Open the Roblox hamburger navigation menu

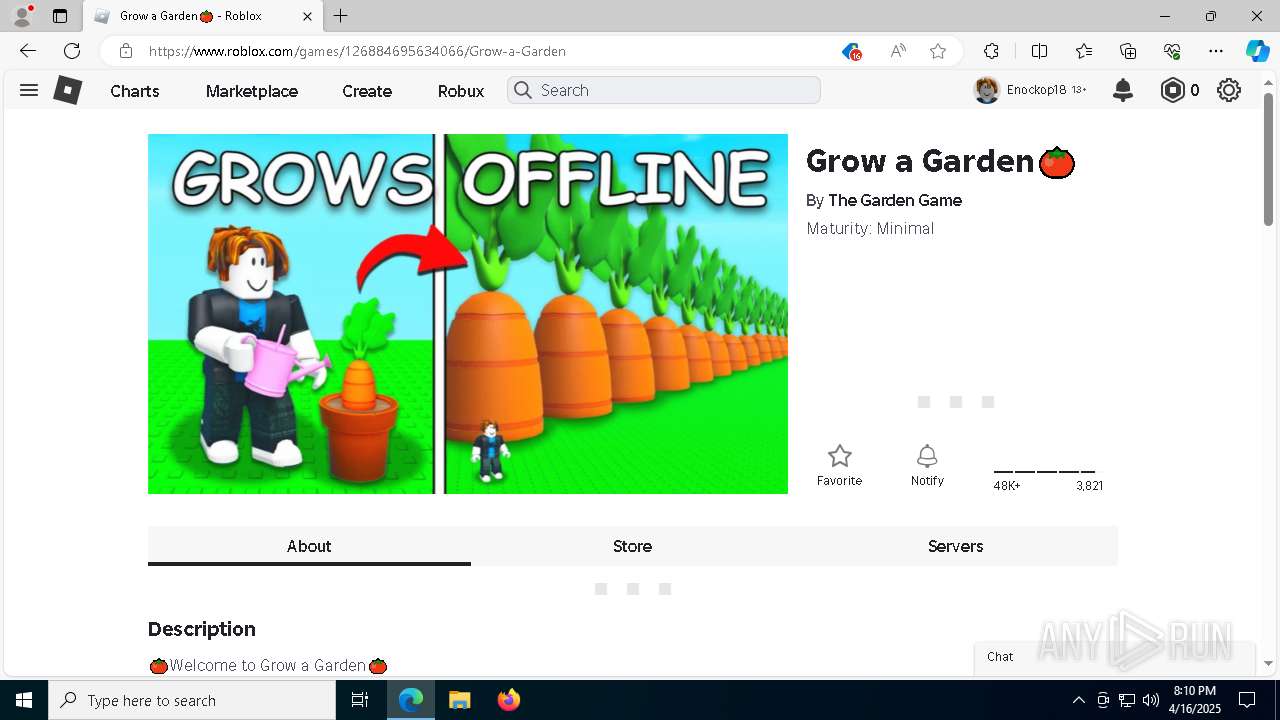coord(29,90)
